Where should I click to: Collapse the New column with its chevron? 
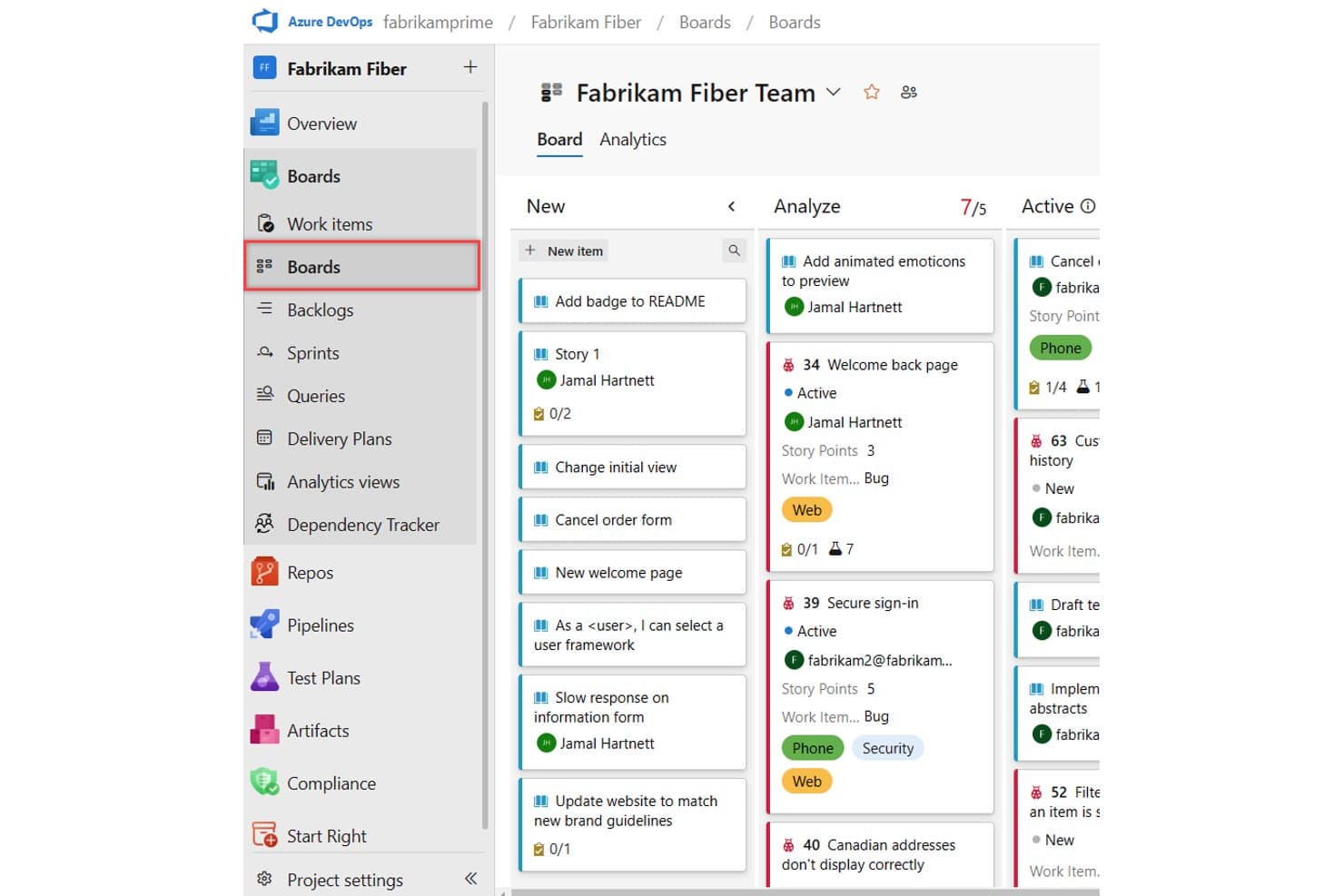pos(731,206)
